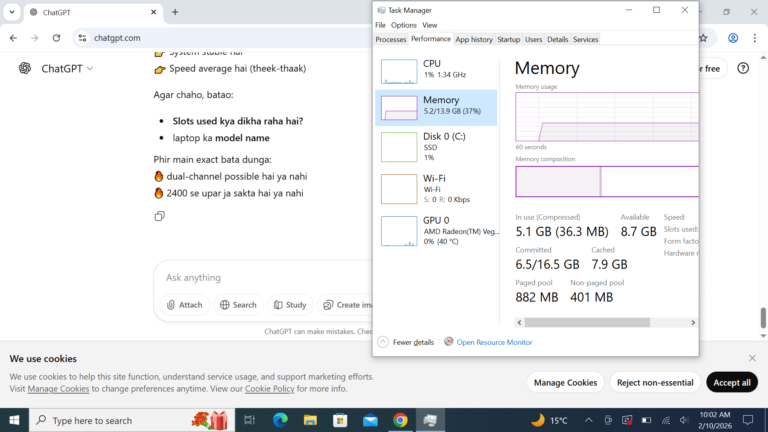The image size is (768, 432).
Task: Open Resource Monitor link
Action: [494, 342]
